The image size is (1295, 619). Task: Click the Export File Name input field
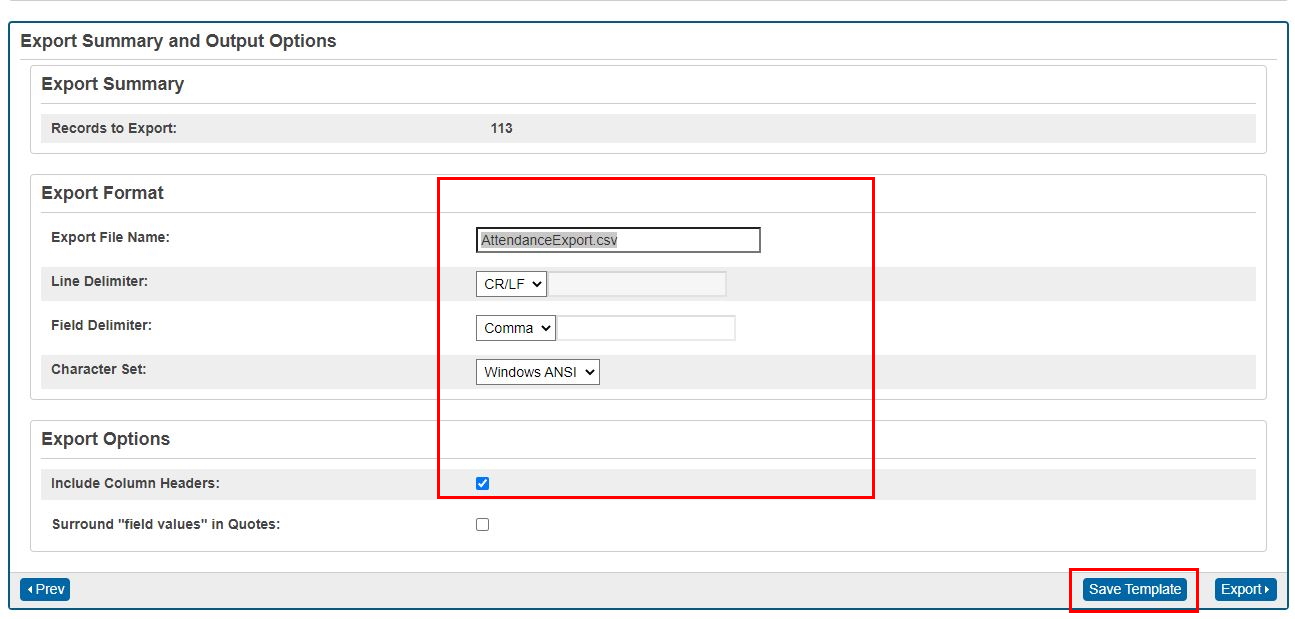[618, 240]
